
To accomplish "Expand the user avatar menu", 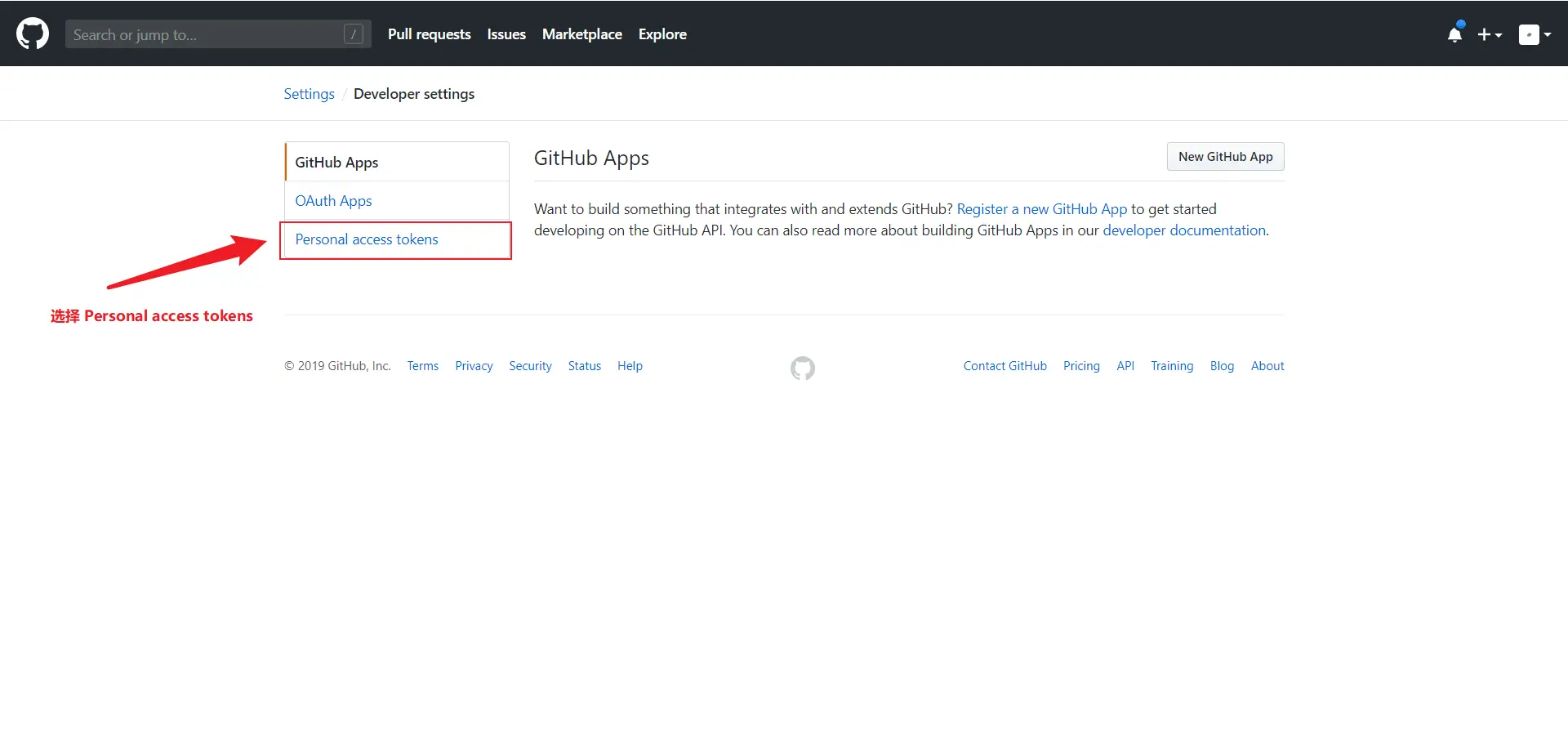I will 1535,34.
